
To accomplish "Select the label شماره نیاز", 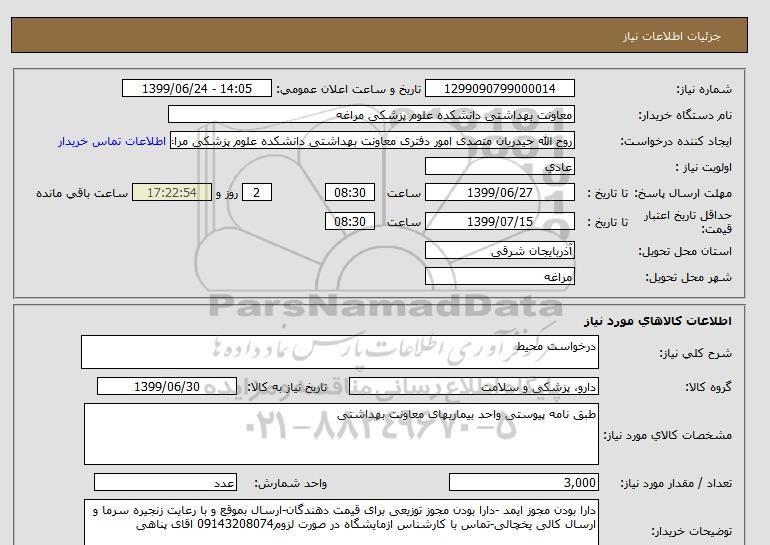I will coord(704,89).
